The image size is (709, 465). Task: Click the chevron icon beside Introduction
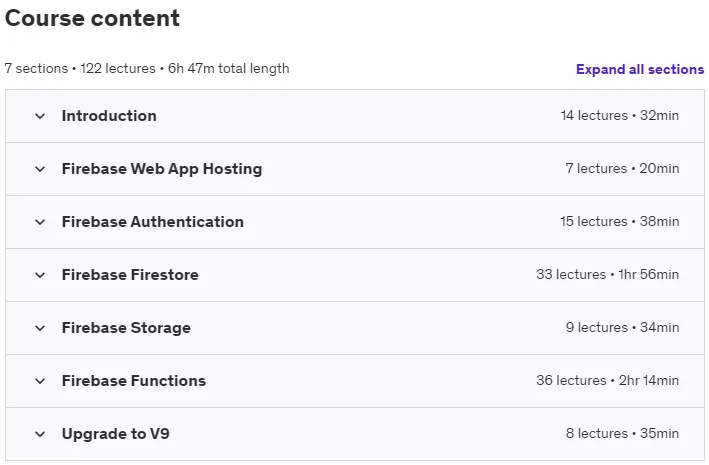(40, 116)
